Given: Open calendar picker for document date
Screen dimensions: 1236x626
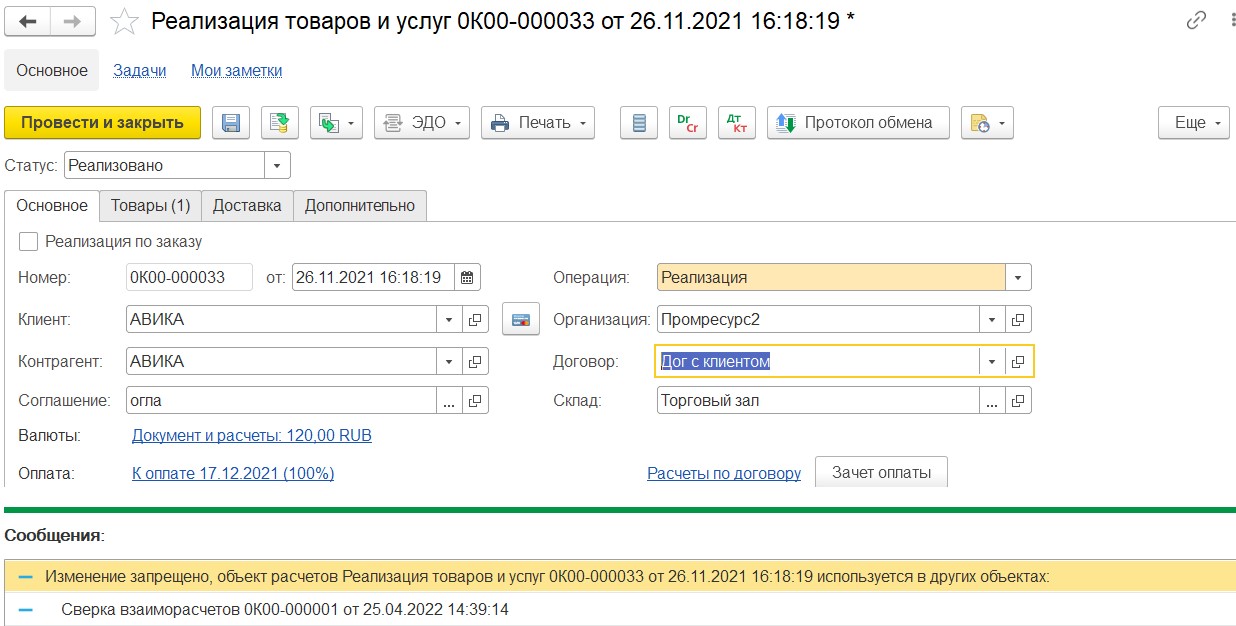Looking at the screenshot, I should point(468,277).
